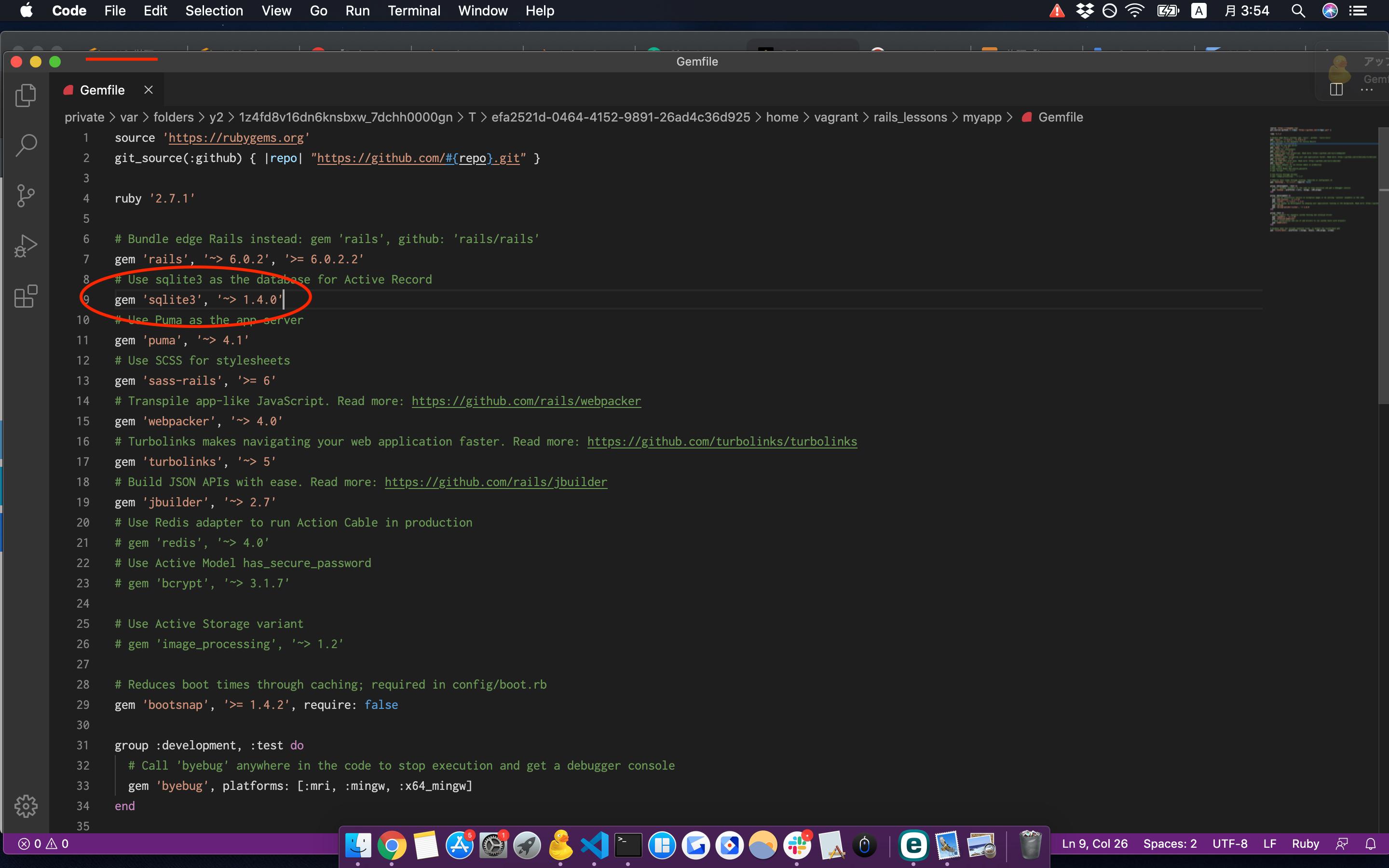Click Ln 9, Col 26 cursor position
1389x868 pixels.
click(x=1094, y=843)
